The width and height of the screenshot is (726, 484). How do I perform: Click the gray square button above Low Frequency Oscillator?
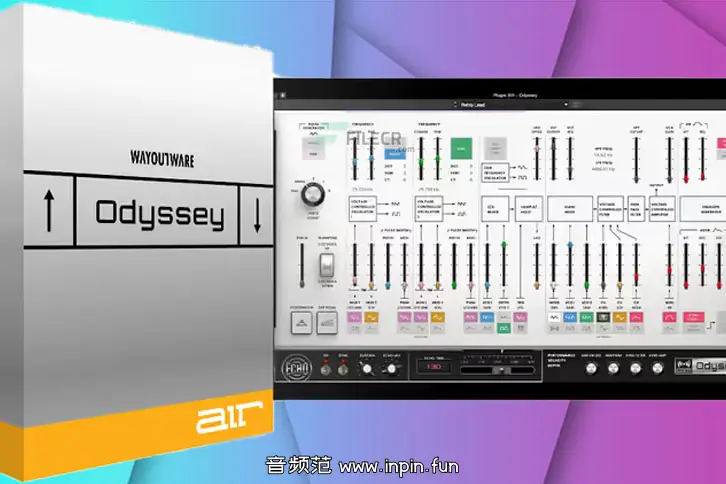tap(495, 149)
